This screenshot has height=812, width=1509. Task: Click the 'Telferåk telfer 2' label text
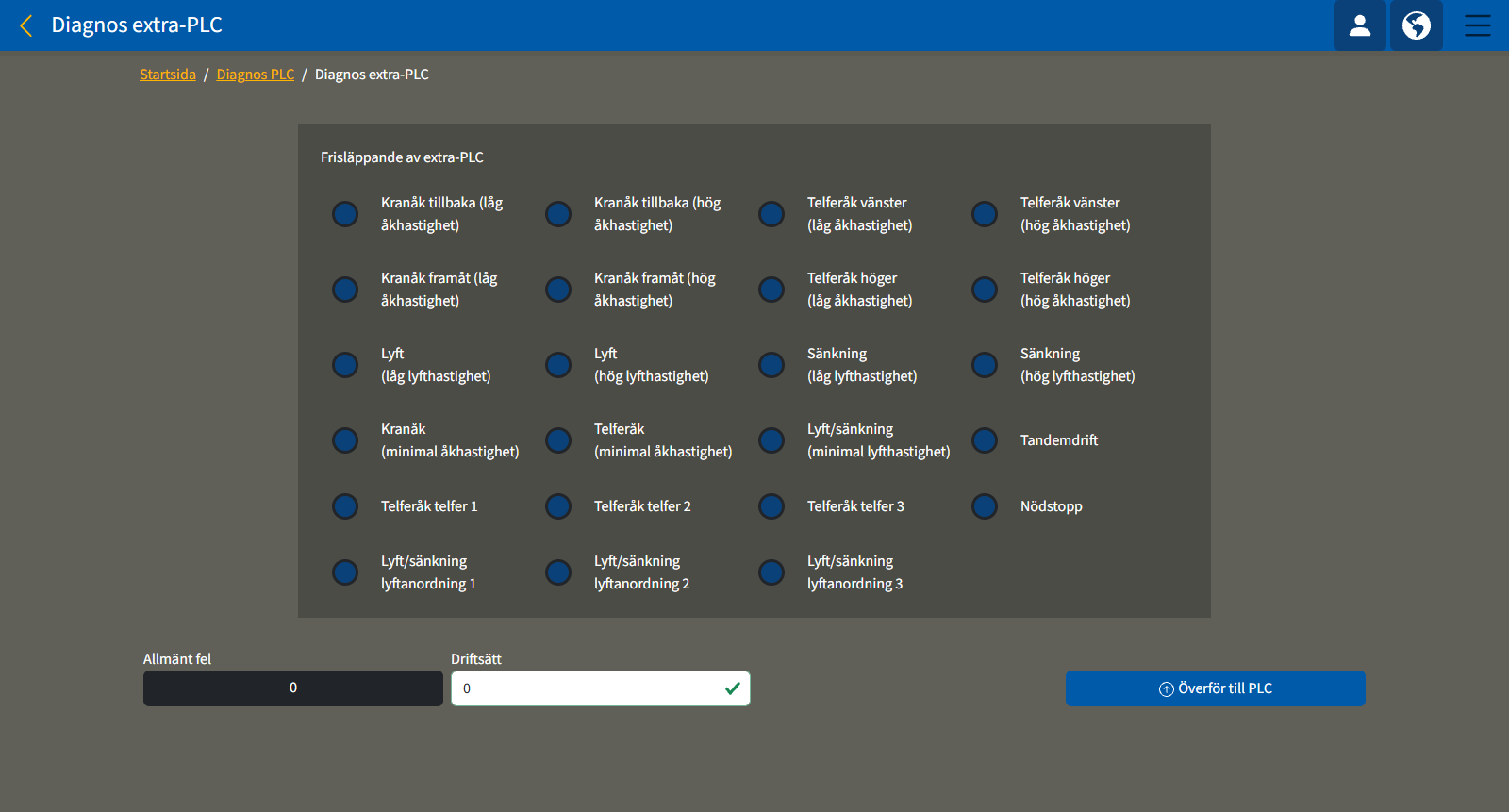[x=642, y=506]
